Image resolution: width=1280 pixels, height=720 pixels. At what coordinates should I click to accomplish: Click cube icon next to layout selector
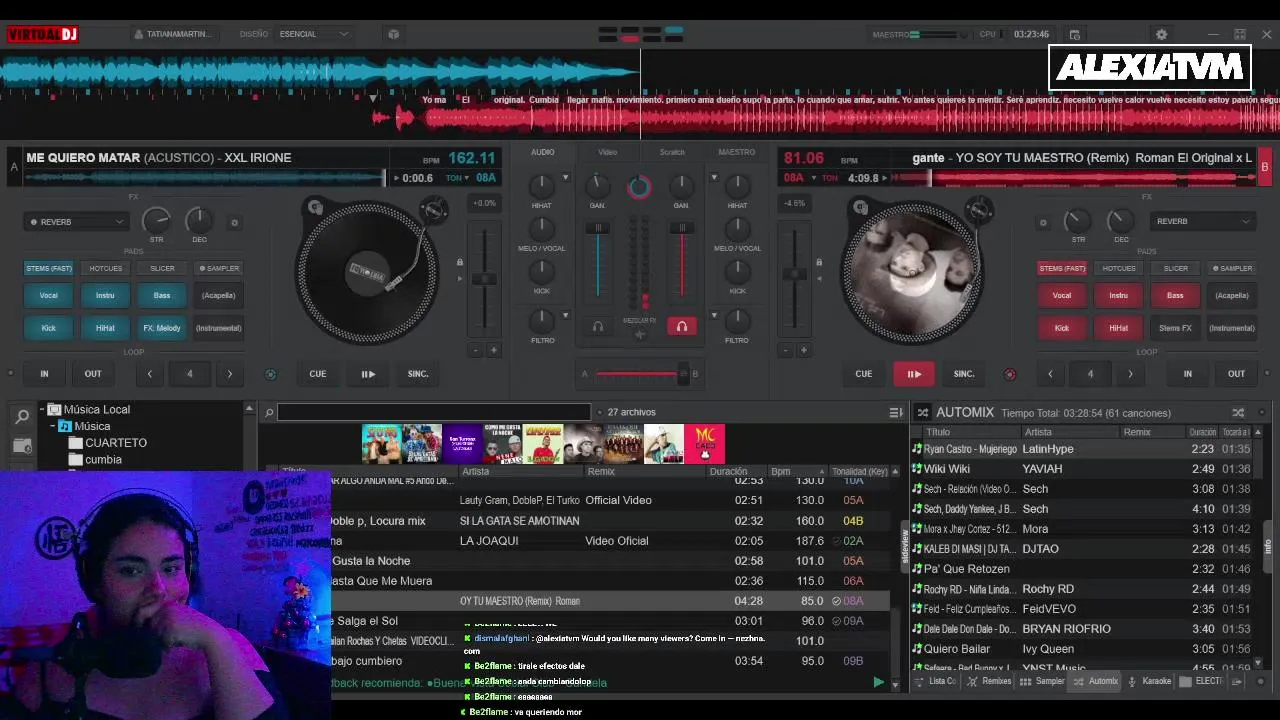[x=393, y=34]
